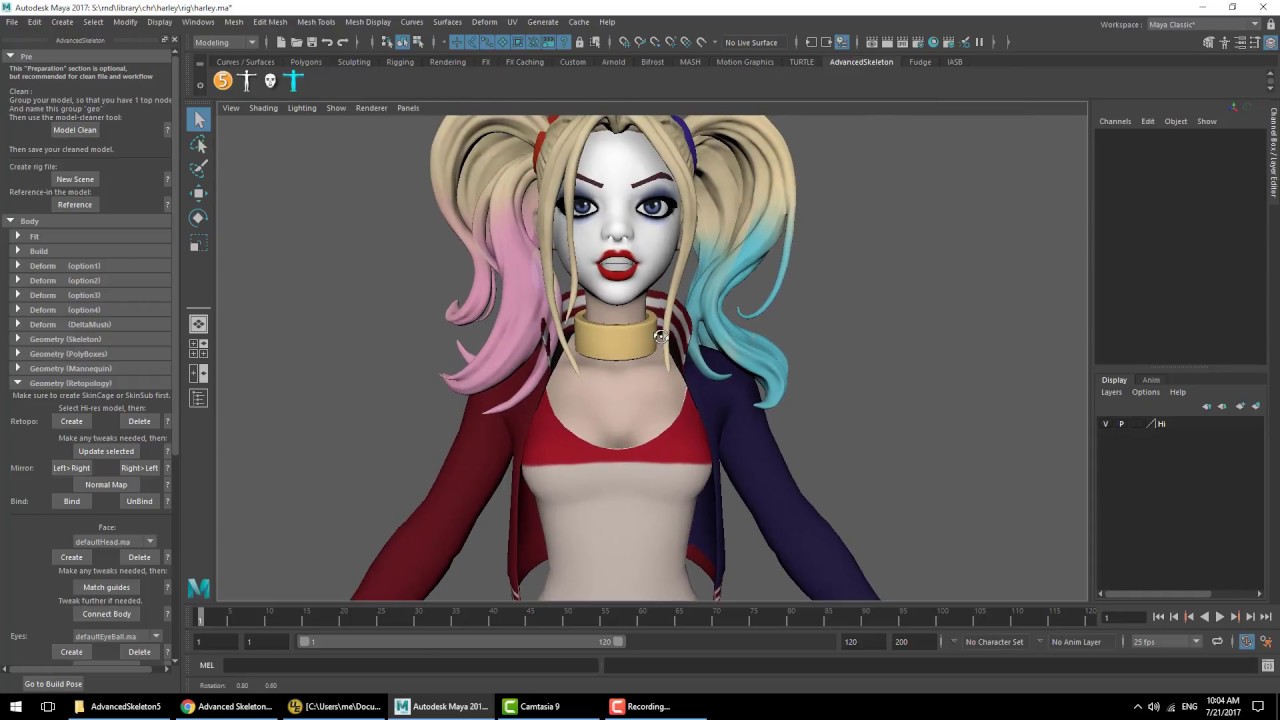Select the arrow Select tool in toolbox
The width and height of the screenshot is (1280, 720).
(198, 120)
